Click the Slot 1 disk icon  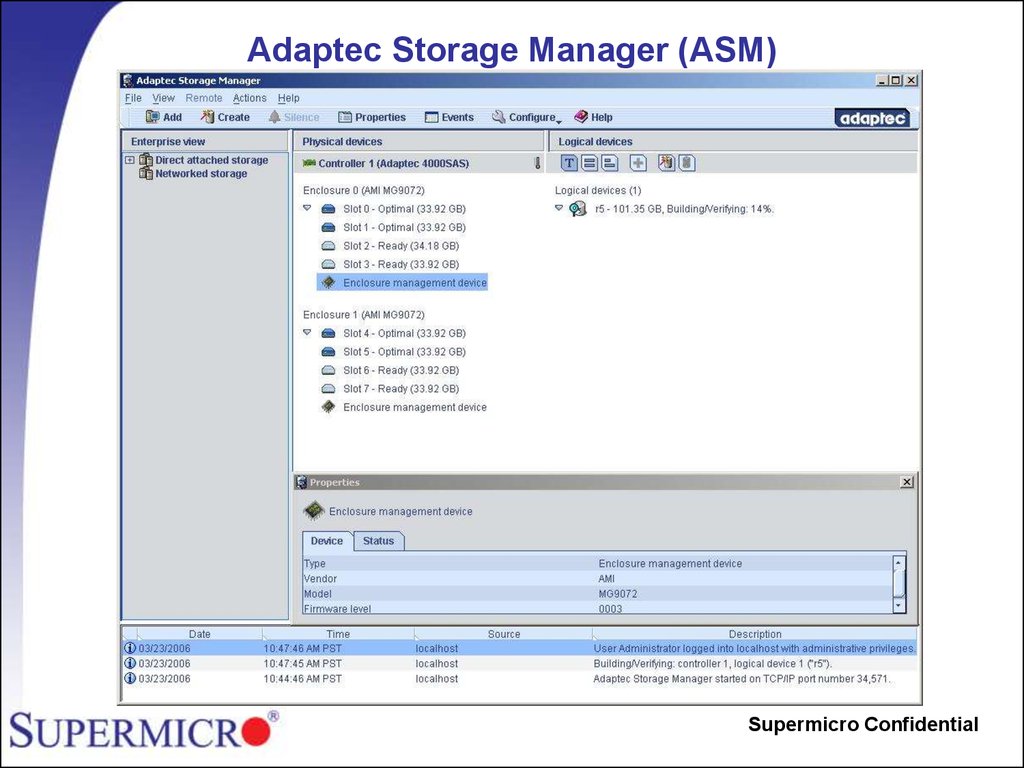point(328,227)
